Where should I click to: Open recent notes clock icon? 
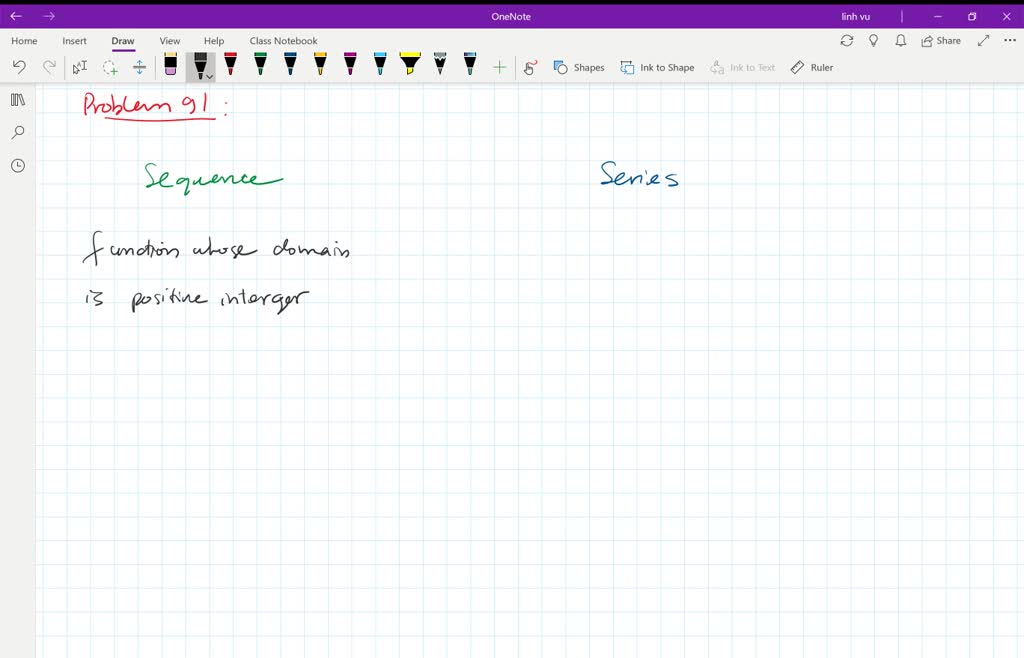(18, 166)
